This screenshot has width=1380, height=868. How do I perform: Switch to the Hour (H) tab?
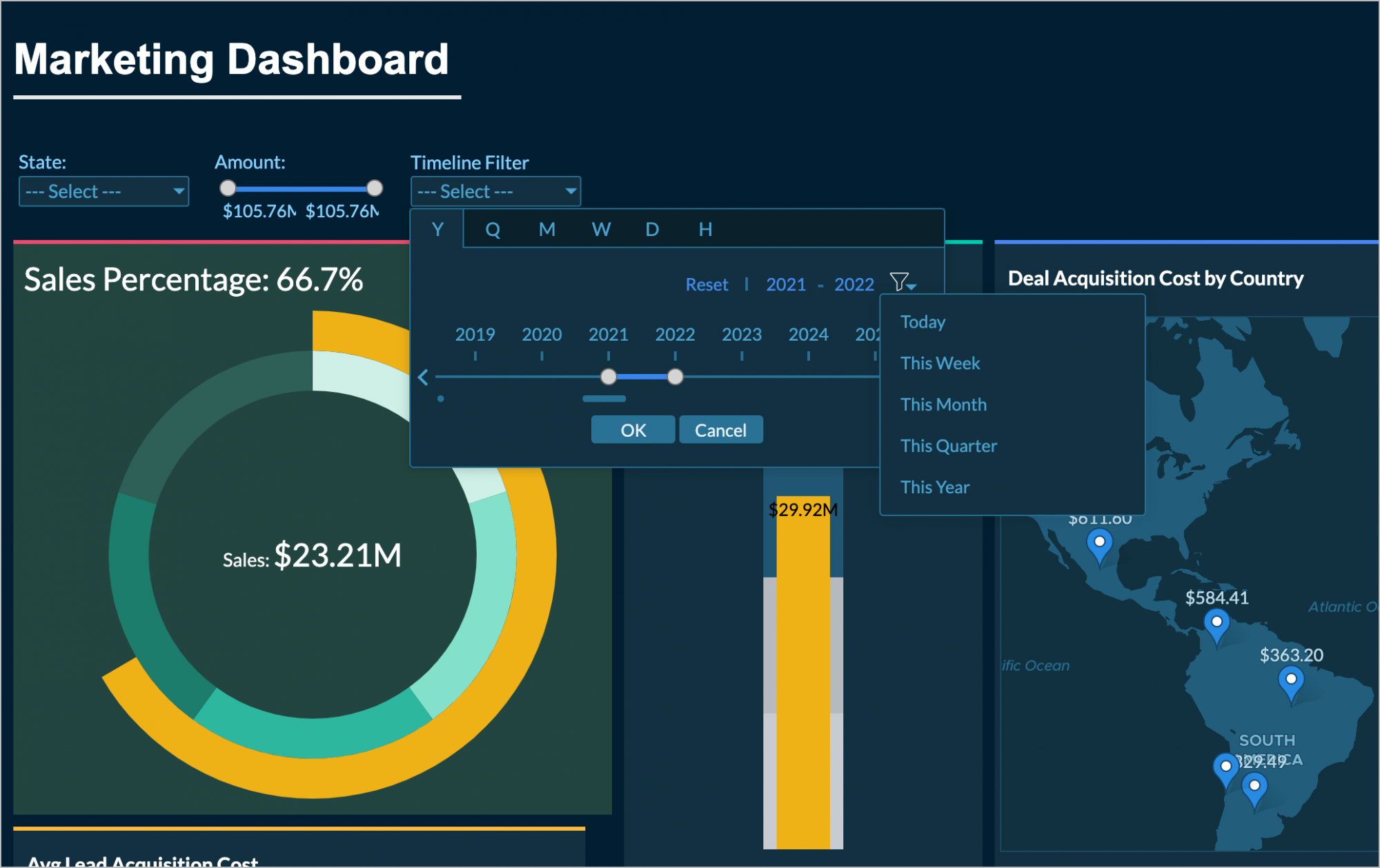point(706,229)
